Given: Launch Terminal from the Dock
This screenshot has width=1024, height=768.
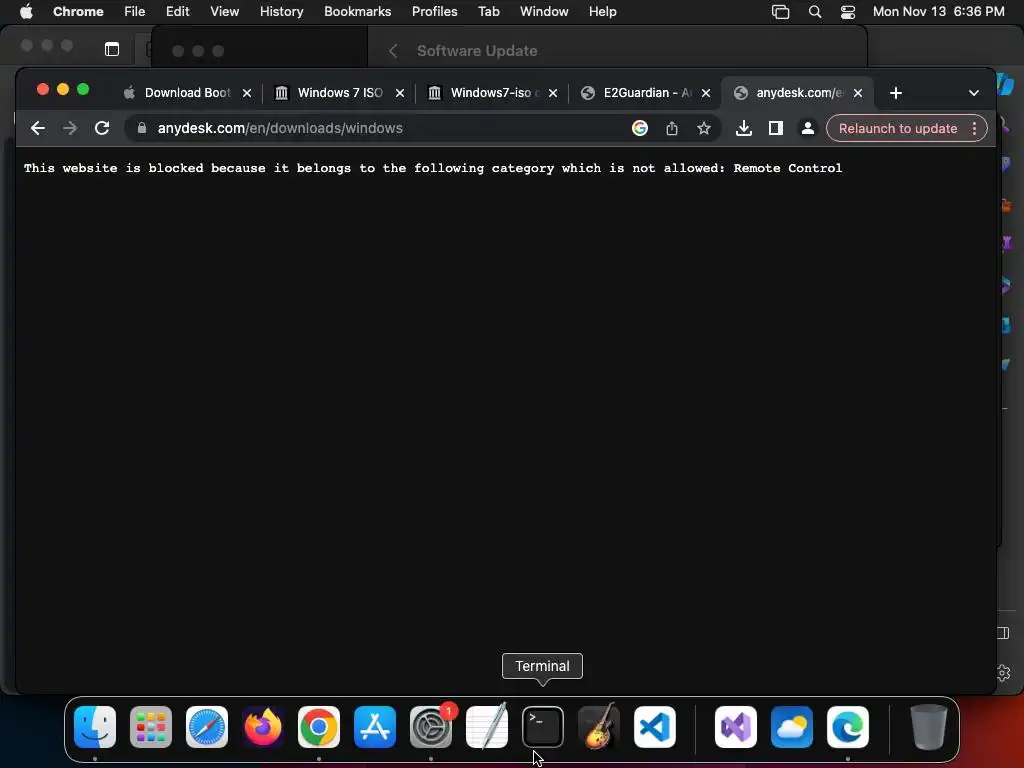Looking at the screenshot, I should coord(543,727).
